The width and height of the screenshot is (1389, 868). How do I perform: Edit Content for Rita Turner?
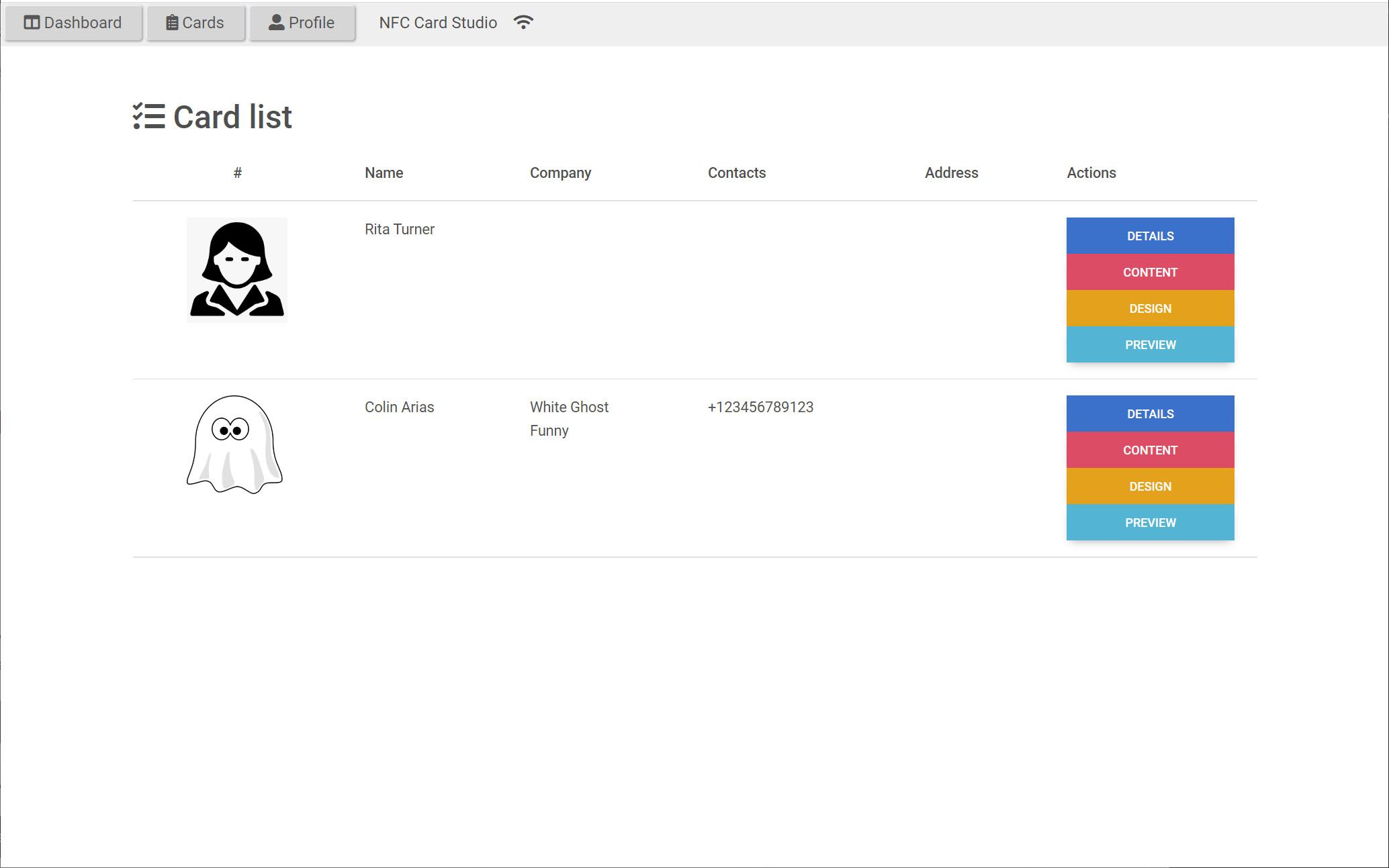click(x=1150, y=273)
